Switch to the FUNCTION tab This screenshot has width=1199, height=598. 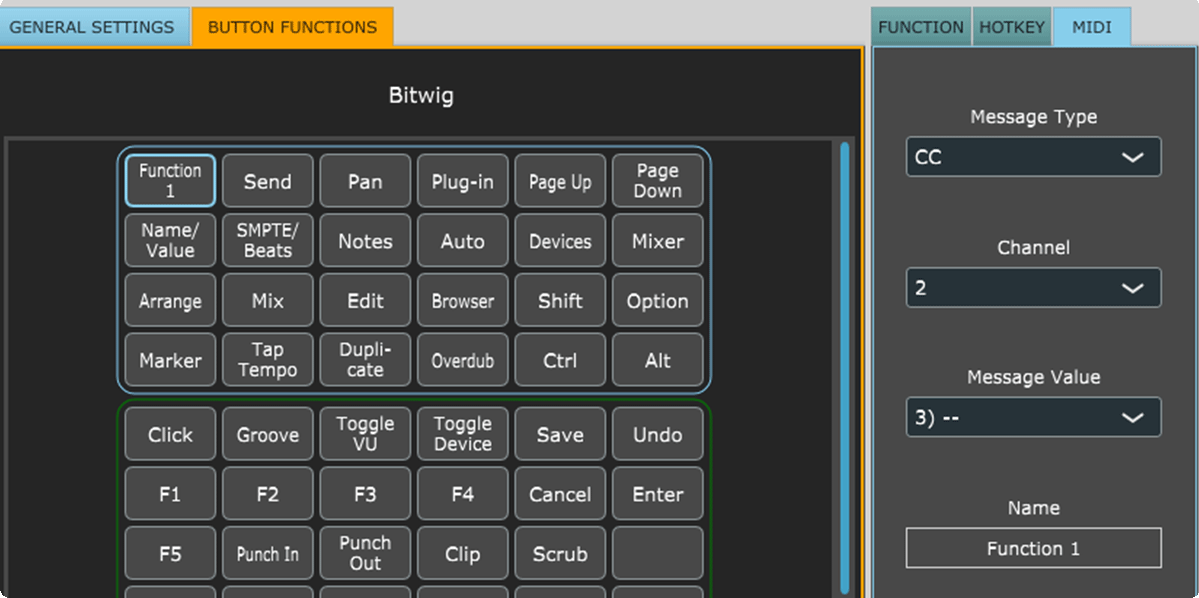920,26
